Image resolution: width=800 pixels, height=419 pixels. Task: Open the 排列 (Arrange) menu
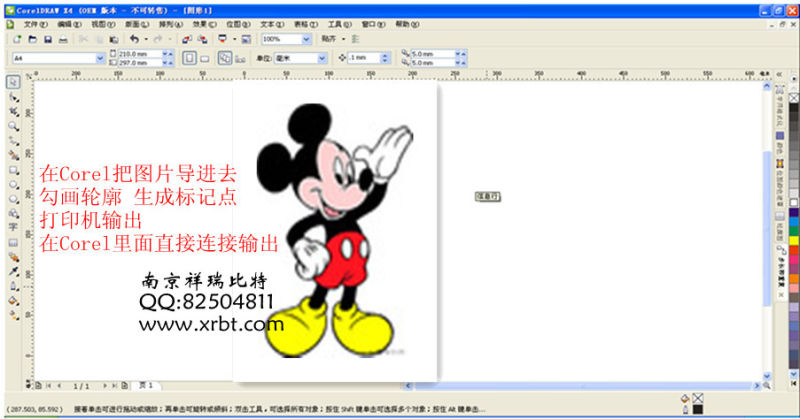coord(170,24)
